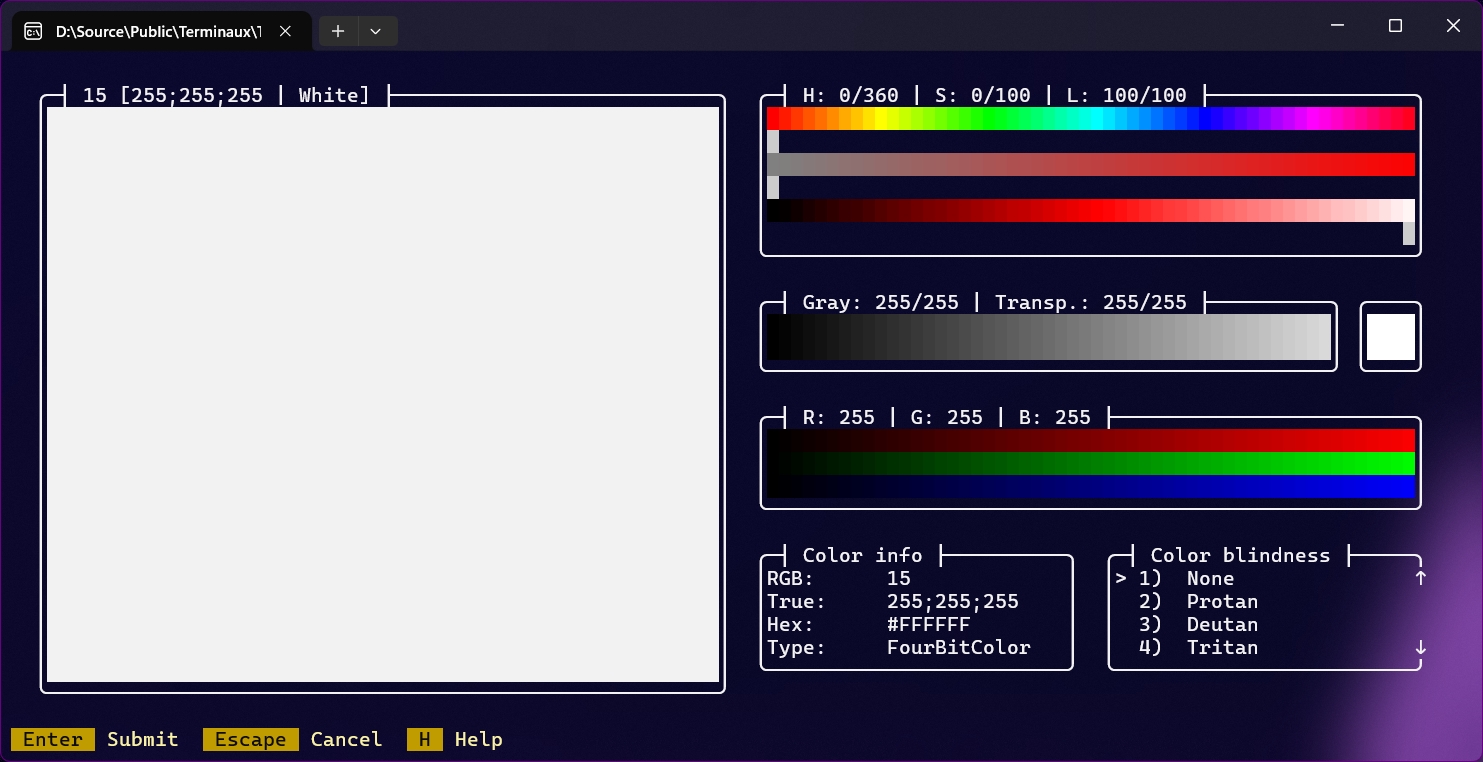Click the lightness slider bar
Image resolution: width=1483 pixels, height=762 pixels.
coord(1090,210)
